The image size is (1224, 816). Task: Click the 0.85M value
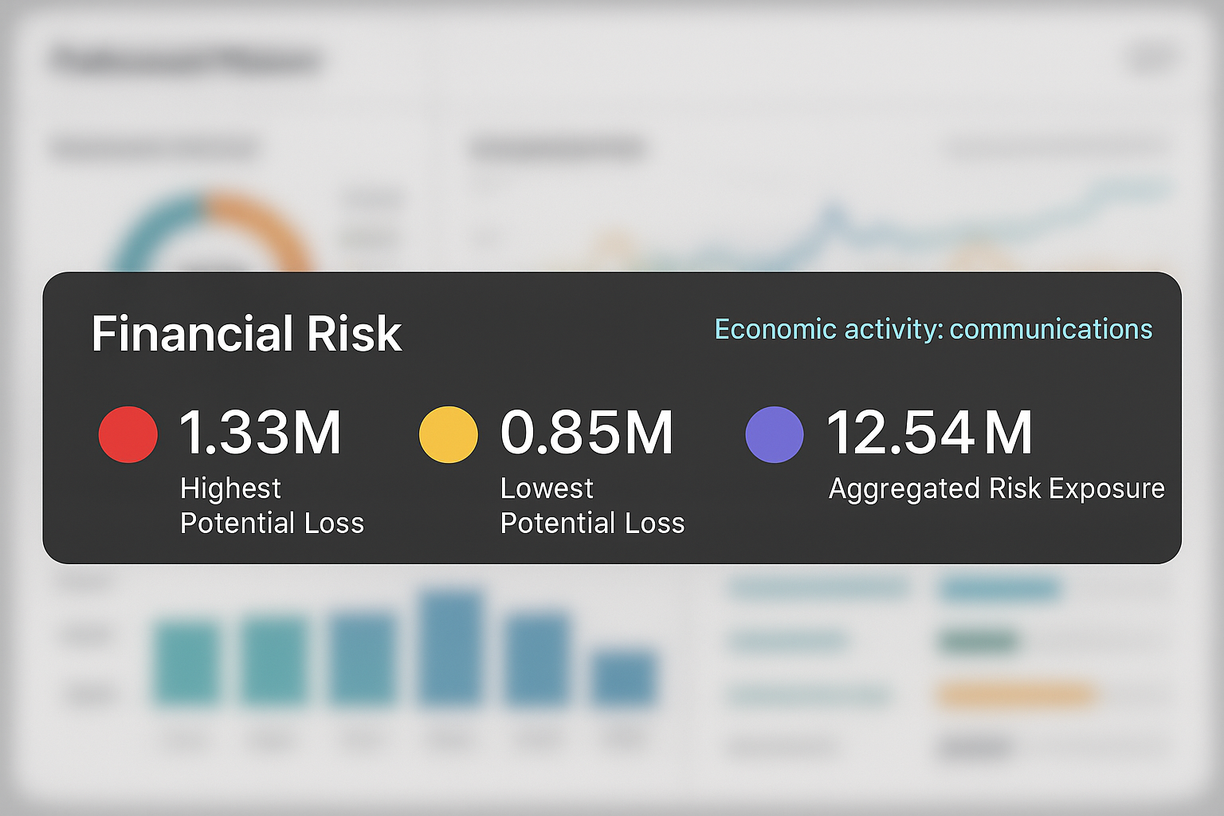[586, 434]
